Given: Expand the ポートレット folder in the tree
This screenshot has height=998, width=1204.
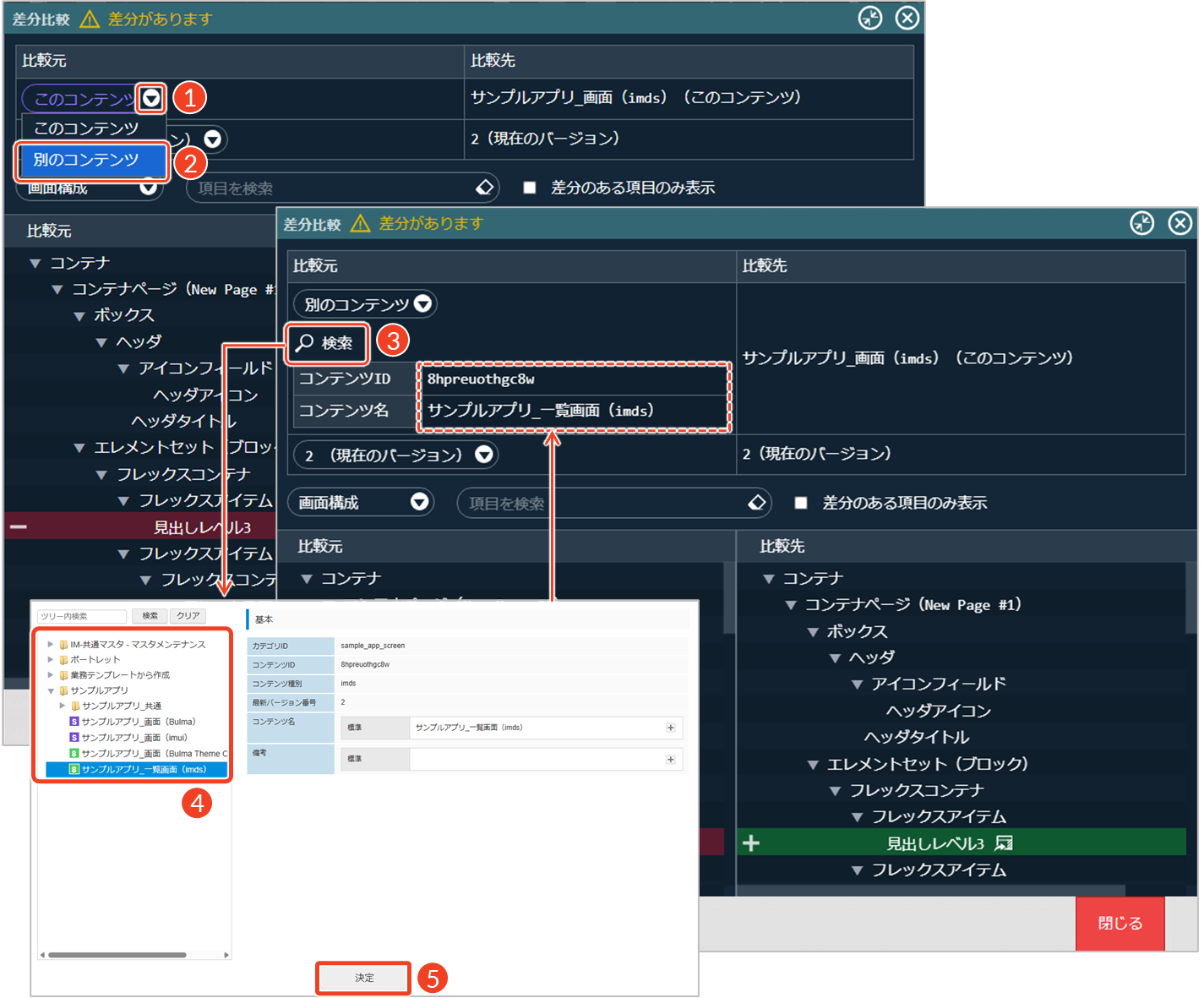Looking at the screenshot, I should pos(51,660).
